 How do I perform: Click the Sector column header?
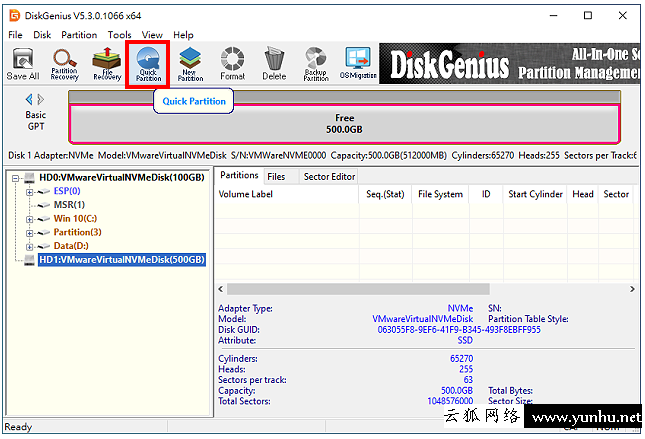coord(616,194)
